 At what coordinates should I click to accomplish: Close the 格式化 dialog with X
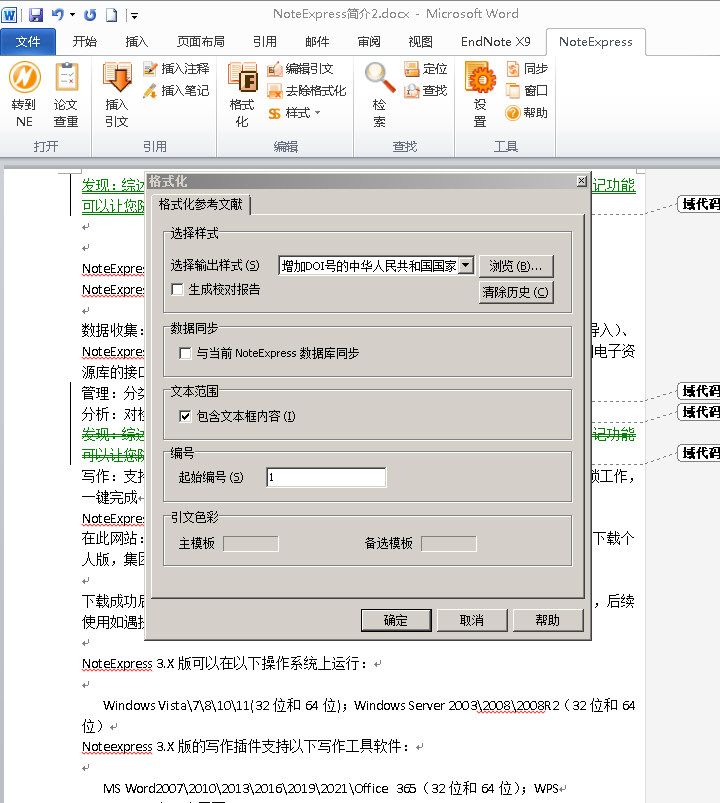point(581,181)
